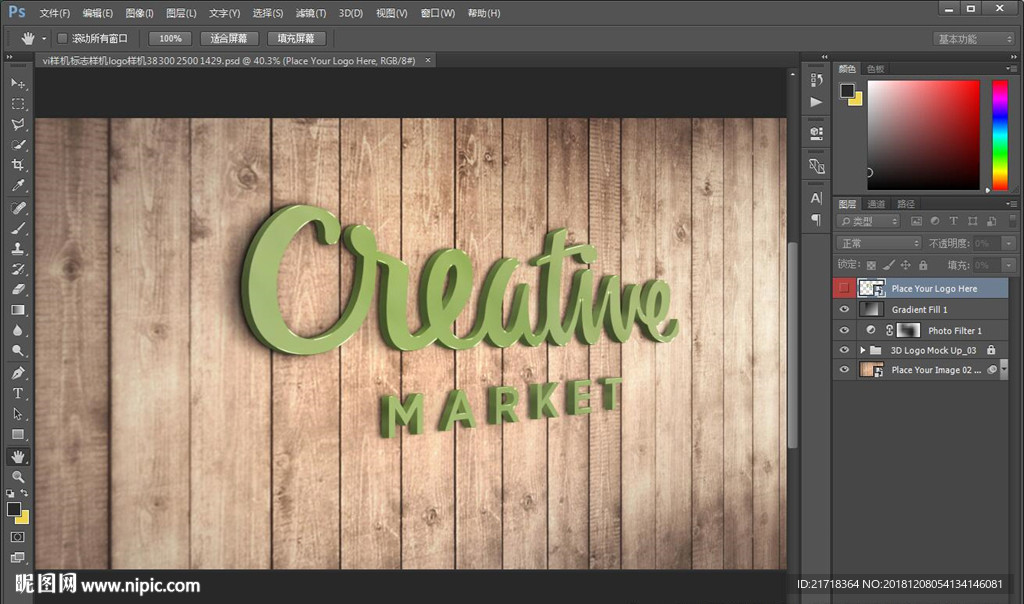Select the Move tool

tap(18, 84)
